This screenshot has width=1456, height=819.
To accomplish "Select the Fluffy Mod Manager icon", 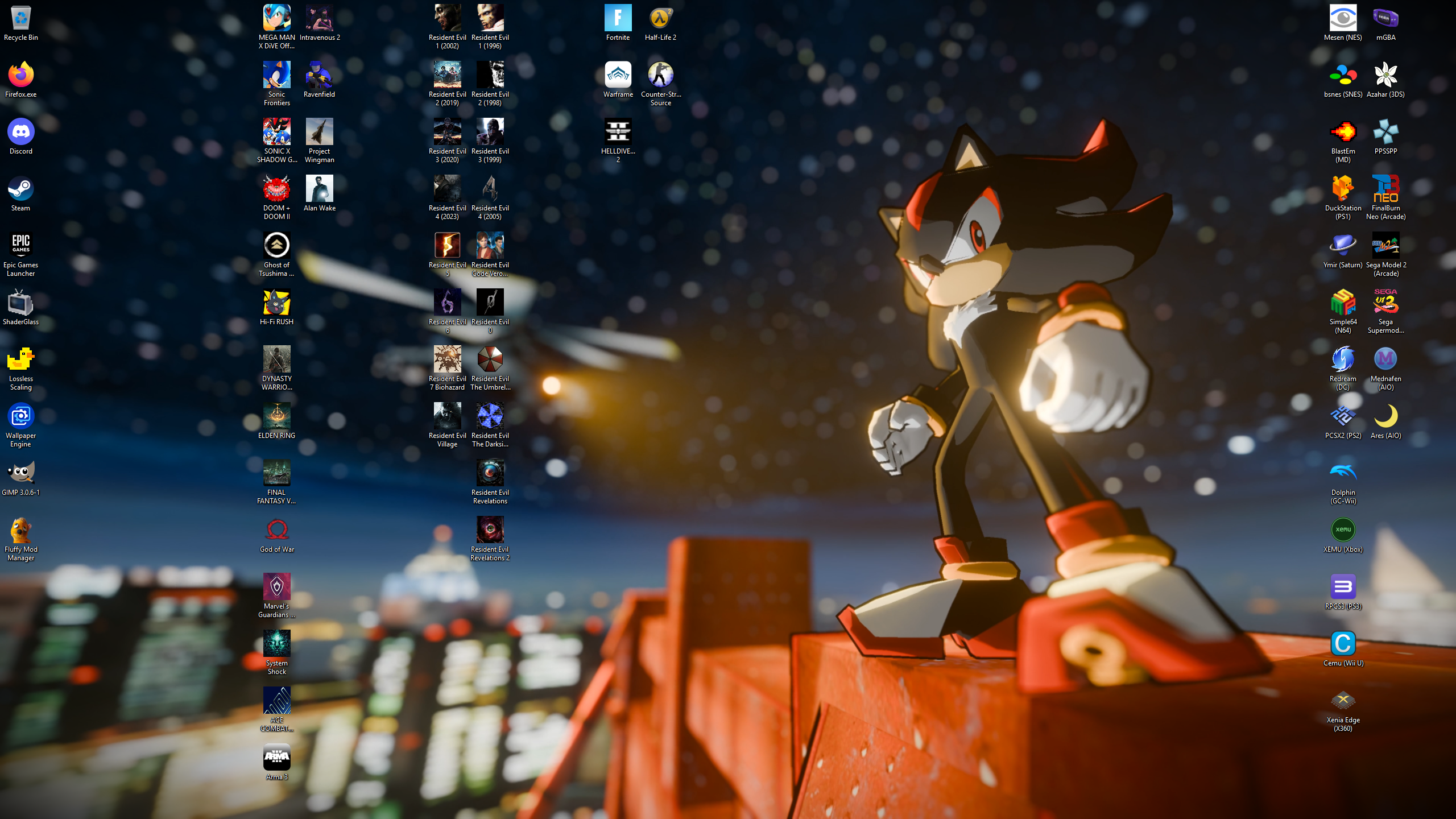I will (20, 530).
